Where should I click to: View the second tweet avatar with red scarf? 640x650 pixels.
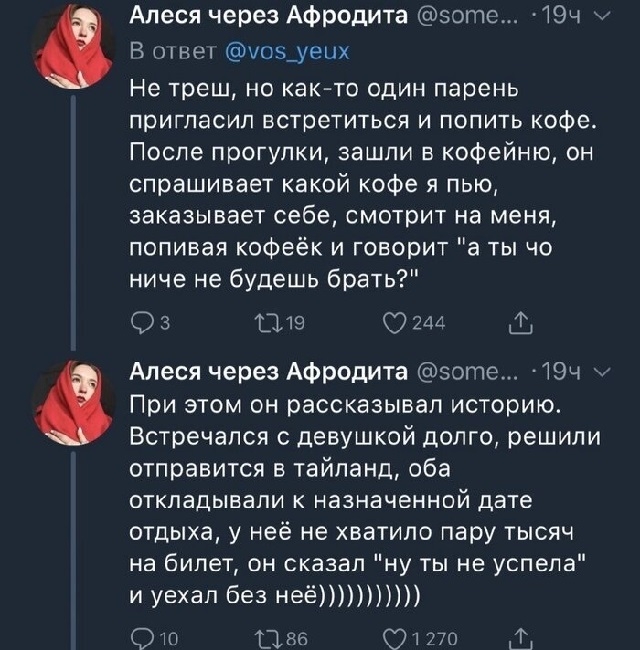73,402
